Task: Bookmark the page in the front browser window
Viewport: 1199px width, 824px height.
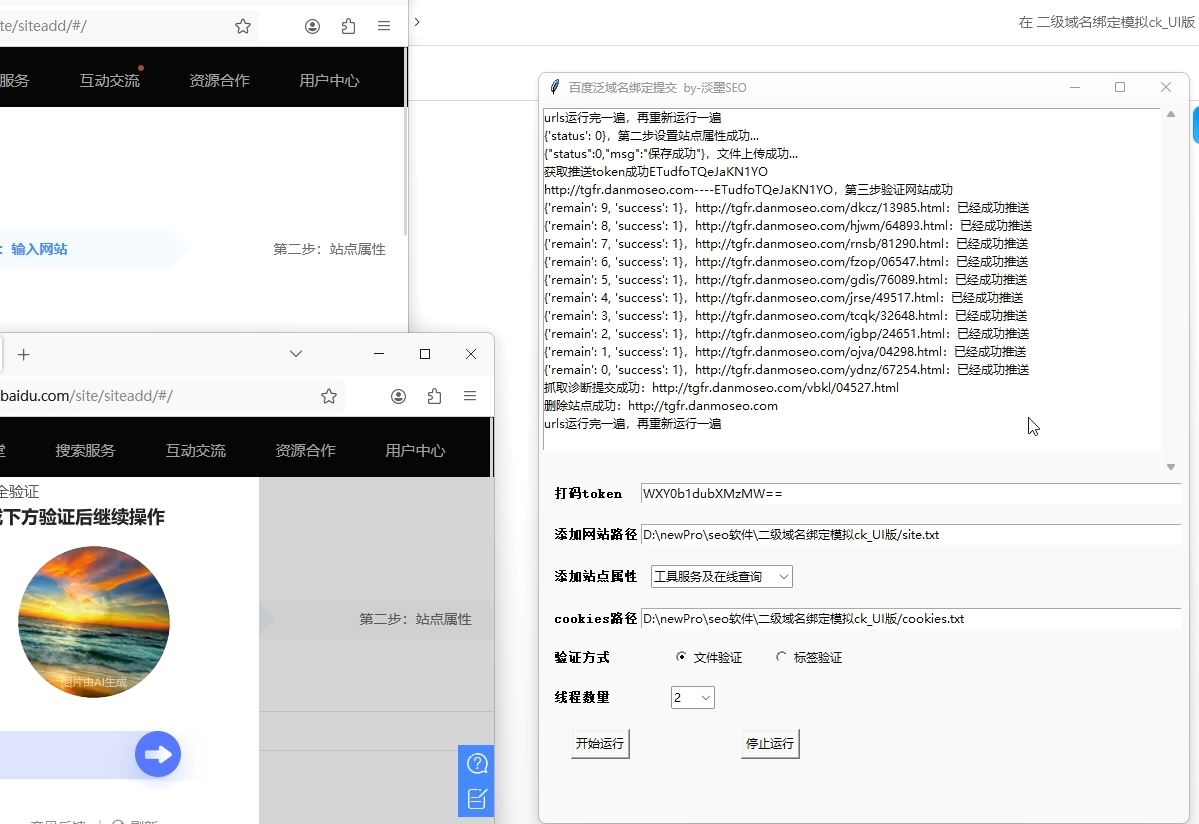Action: click(x=328, y=396)
